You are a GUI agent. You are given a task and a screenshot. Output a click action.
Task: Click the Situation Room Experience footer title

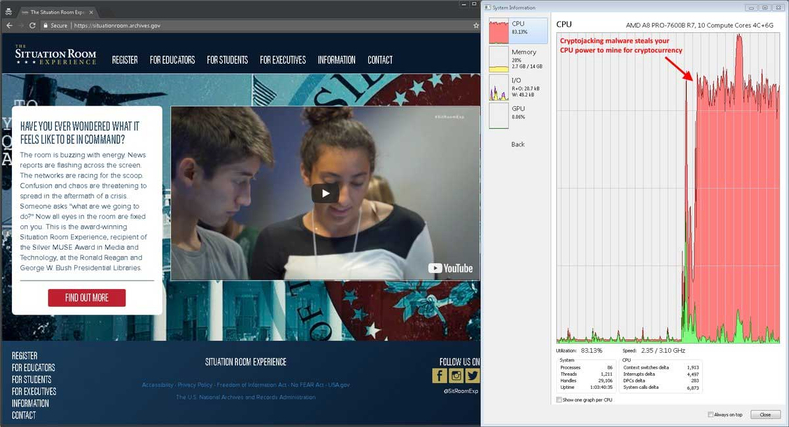246,362
